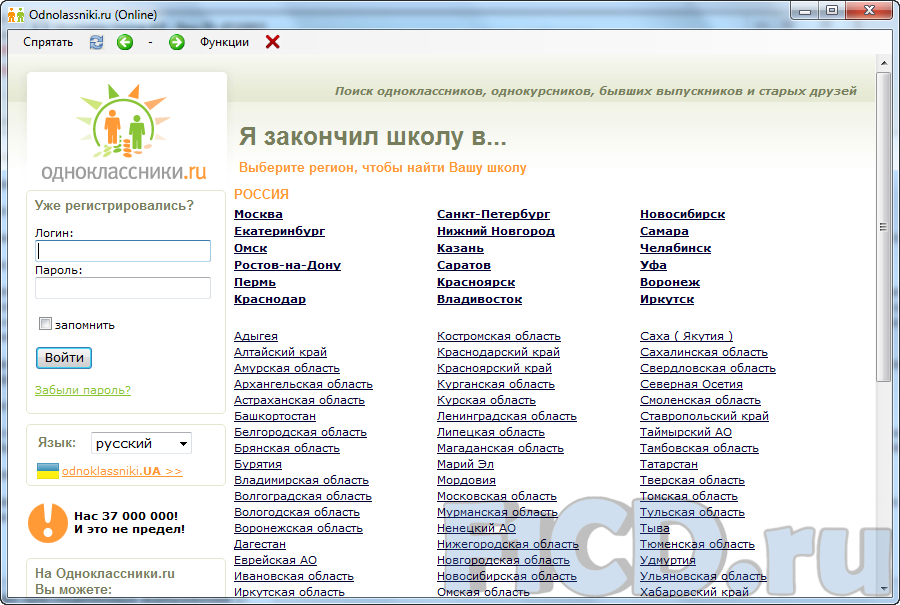This screenshot has width=900, height=605.
Task: Click the scrollbar down arrow
Action: pos(883,588)
